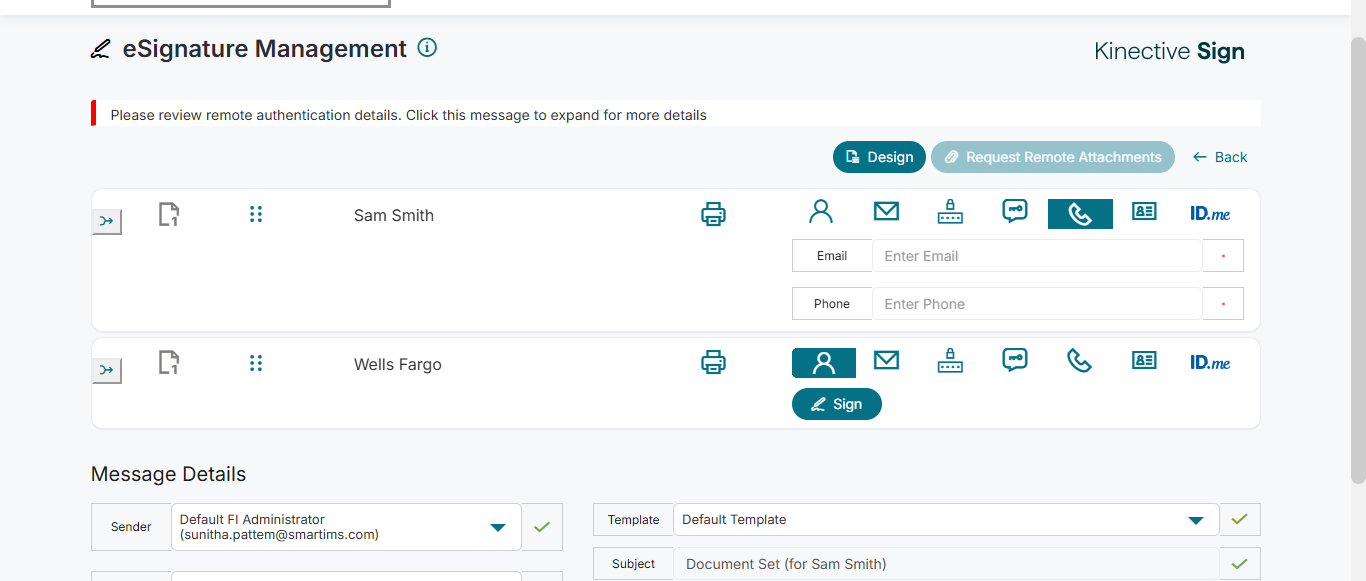Select text message passcode icon for Sam Smith

click(1015, 212)
